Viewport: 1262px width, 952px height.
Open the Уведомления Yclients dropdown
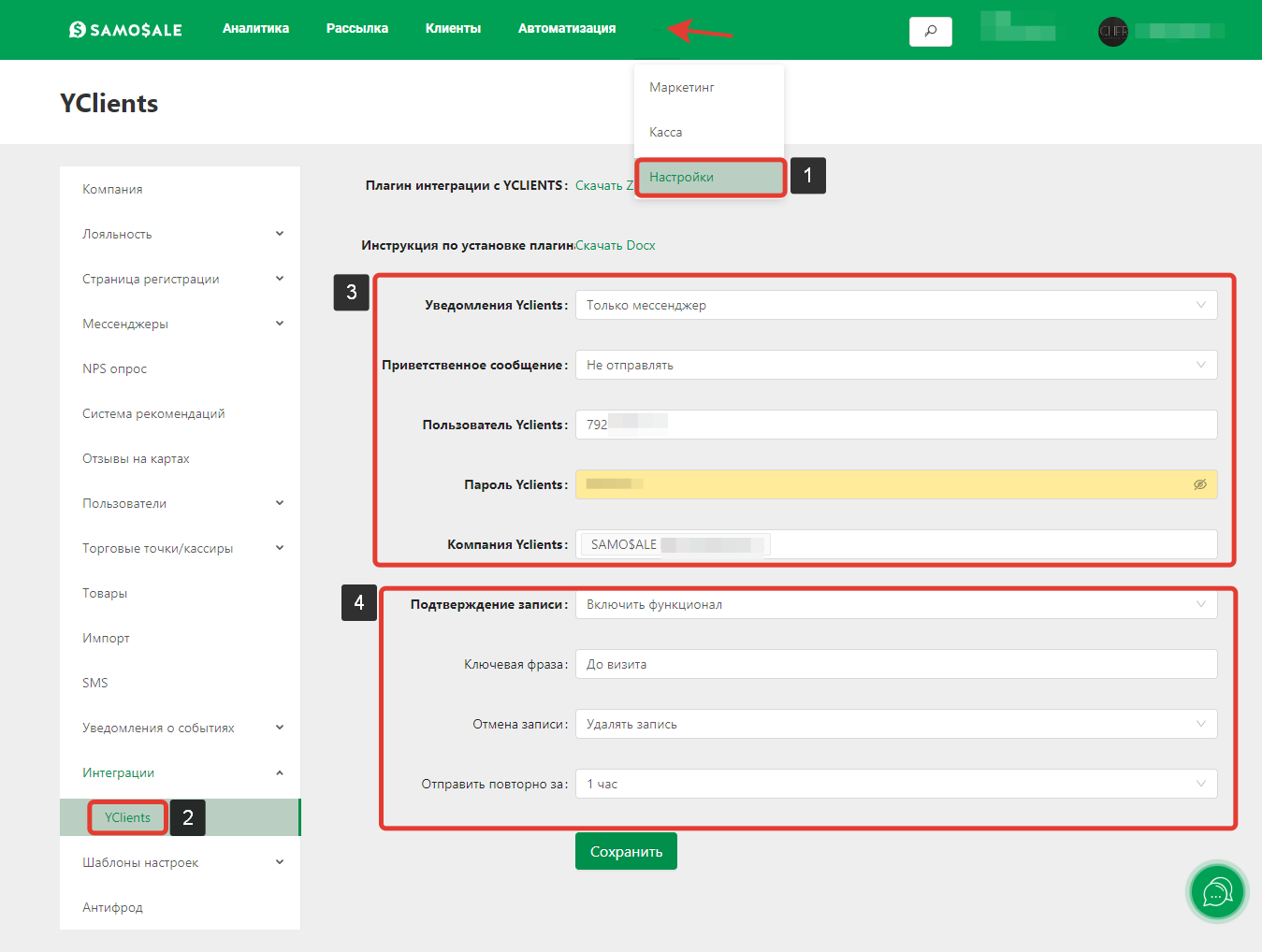(896, 305)
